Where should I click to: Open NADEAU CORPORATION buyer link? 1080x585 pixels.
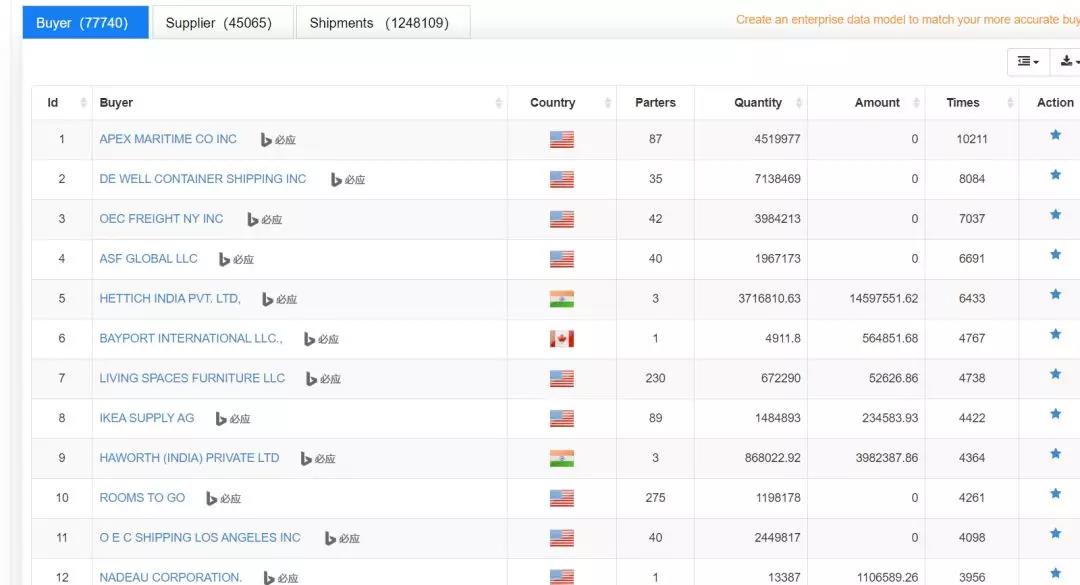pos(171,577)
